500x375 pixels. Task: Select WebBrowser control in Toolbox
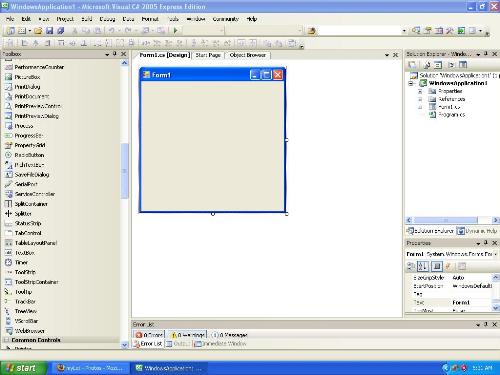coord(29,331)
